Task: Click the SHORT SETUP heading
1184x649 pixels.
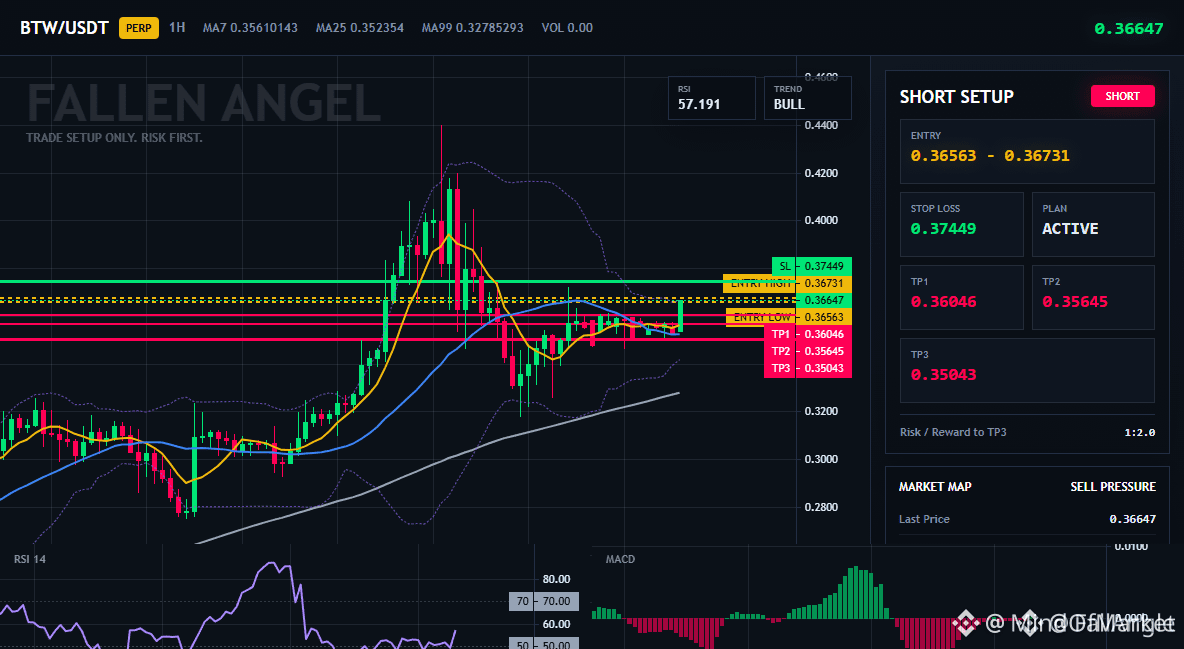Action: pos(956,97)
